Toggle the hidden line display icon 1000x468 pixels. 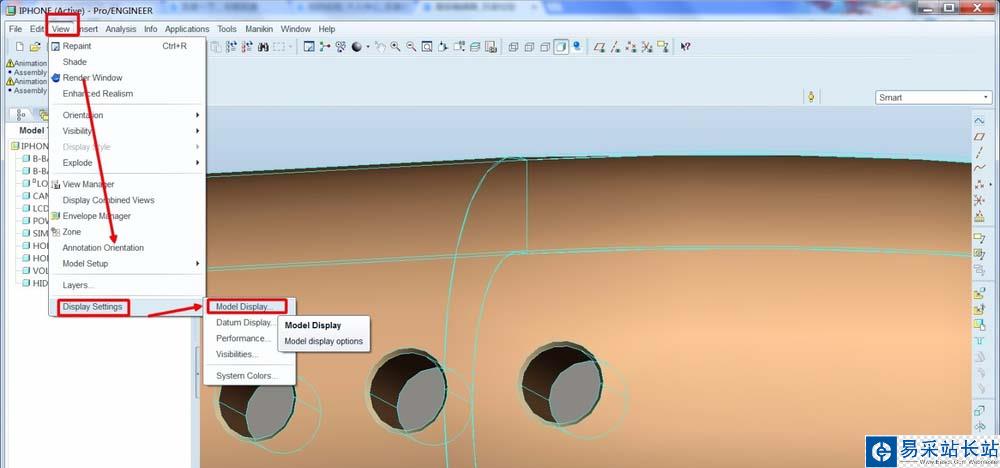click(x=529, y=47)
